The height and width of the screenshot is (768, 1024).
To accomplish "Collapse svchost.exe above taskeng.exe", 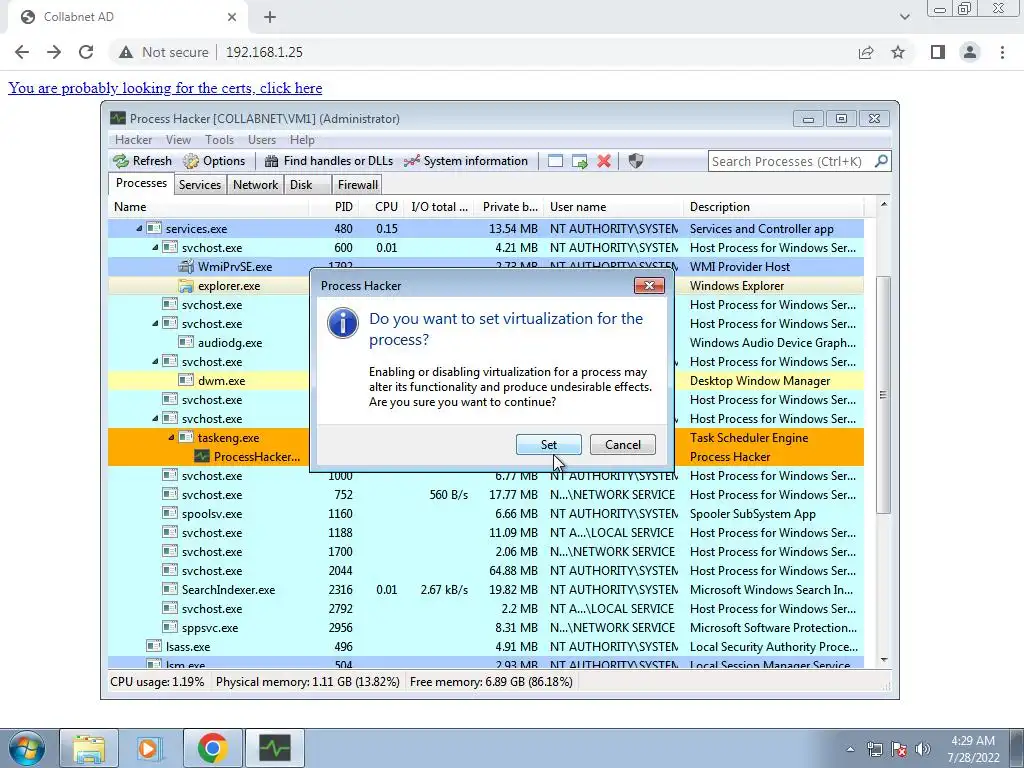I will click(155, 419).
